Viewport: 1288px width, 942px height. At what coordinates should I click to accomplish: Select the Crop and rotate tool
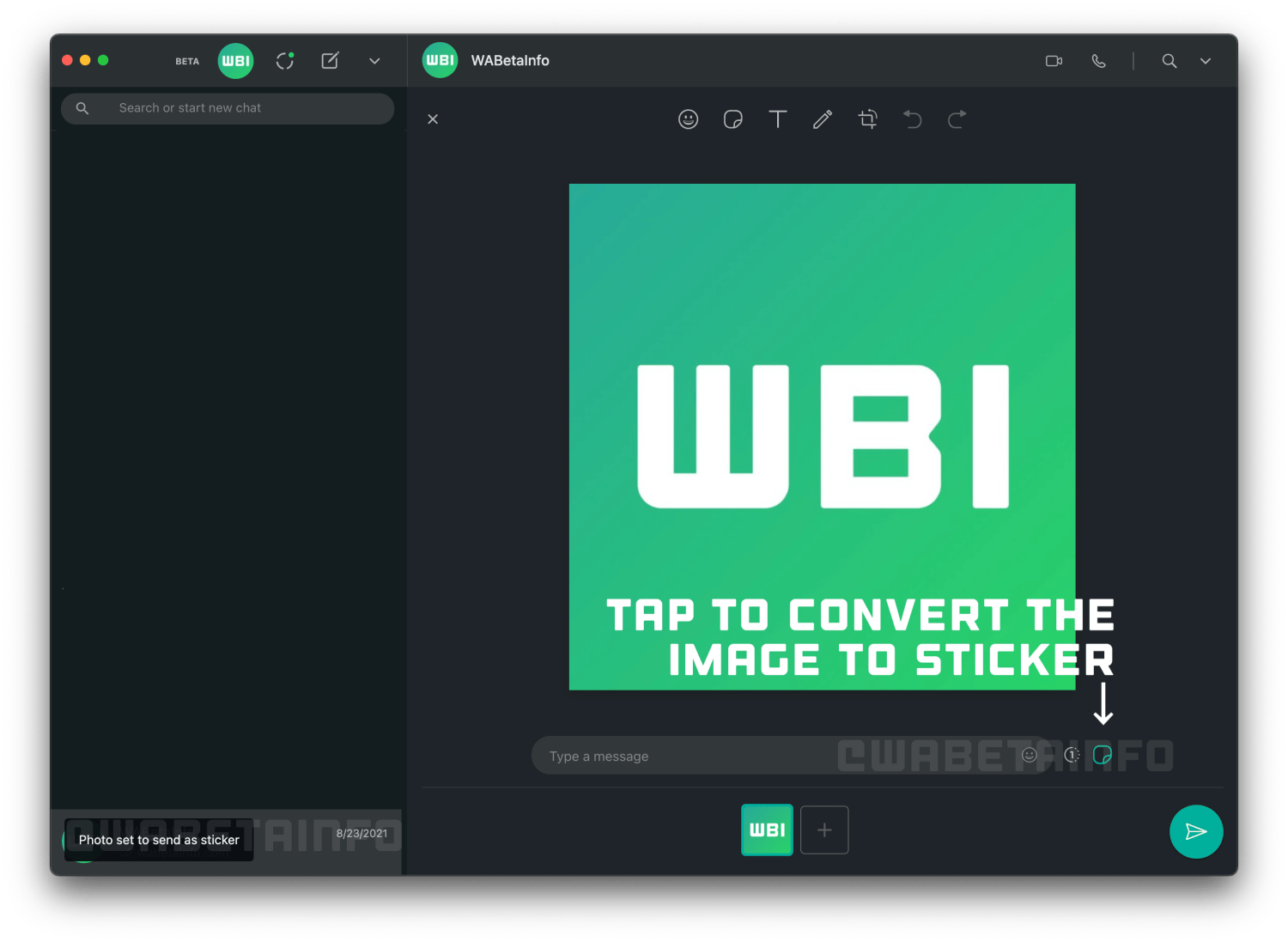point(868,119)
